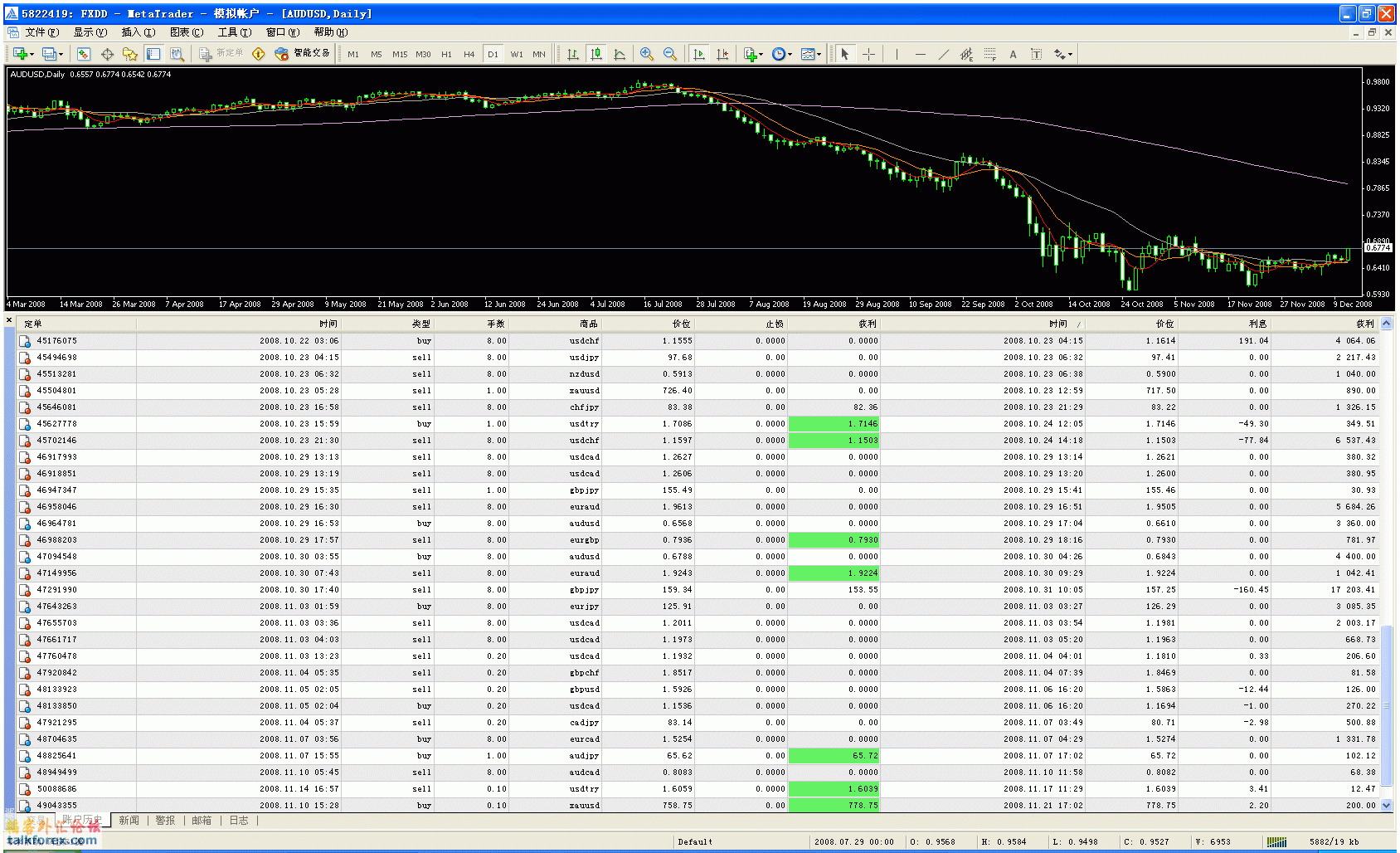Click the 新定单 new order button
Image resolution: width=1400 pixels, height=853 pixels.
click(221, 54)
